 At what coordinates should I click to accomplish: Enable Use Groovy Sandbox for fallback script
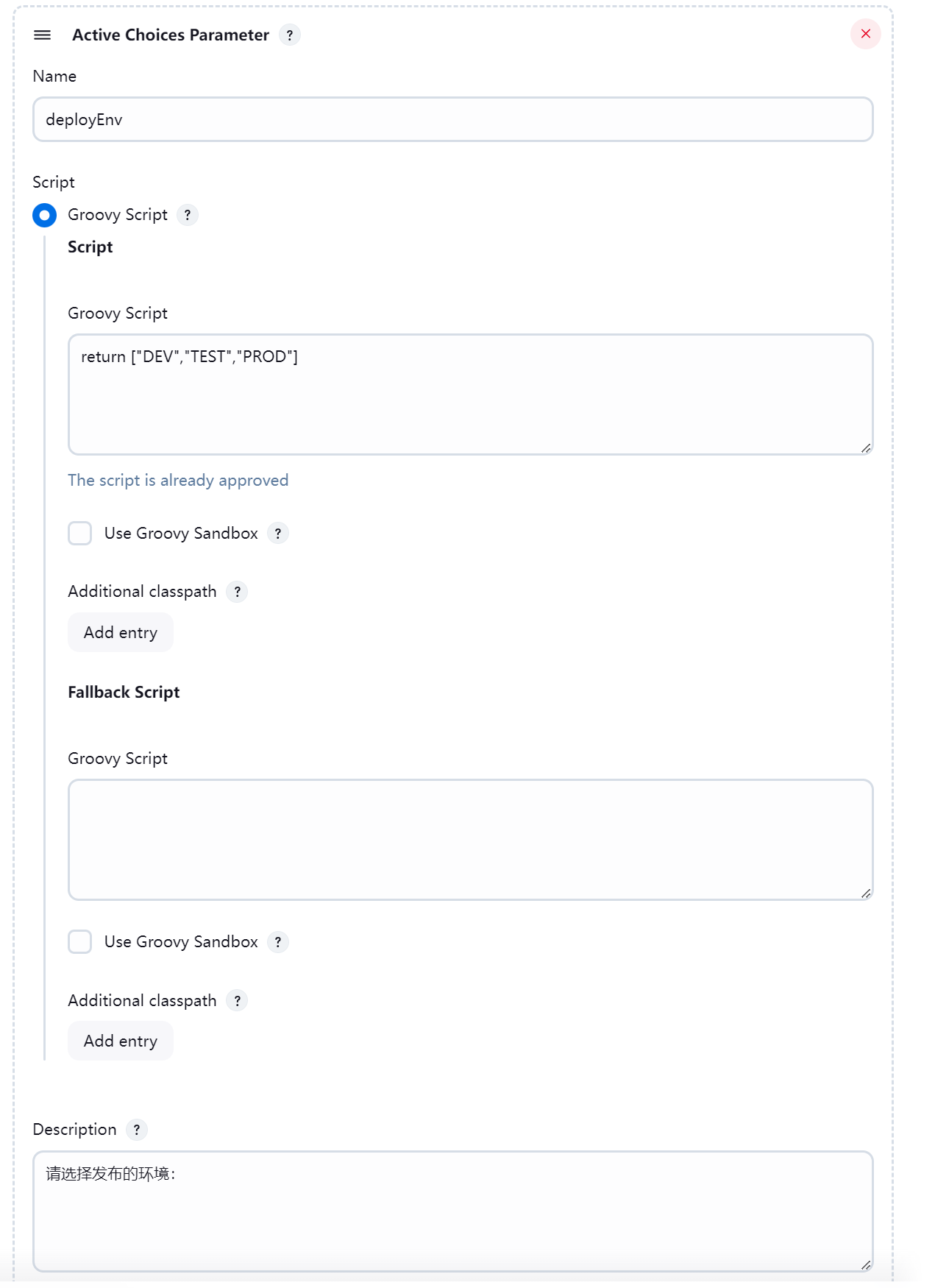[x=80, y=942]
